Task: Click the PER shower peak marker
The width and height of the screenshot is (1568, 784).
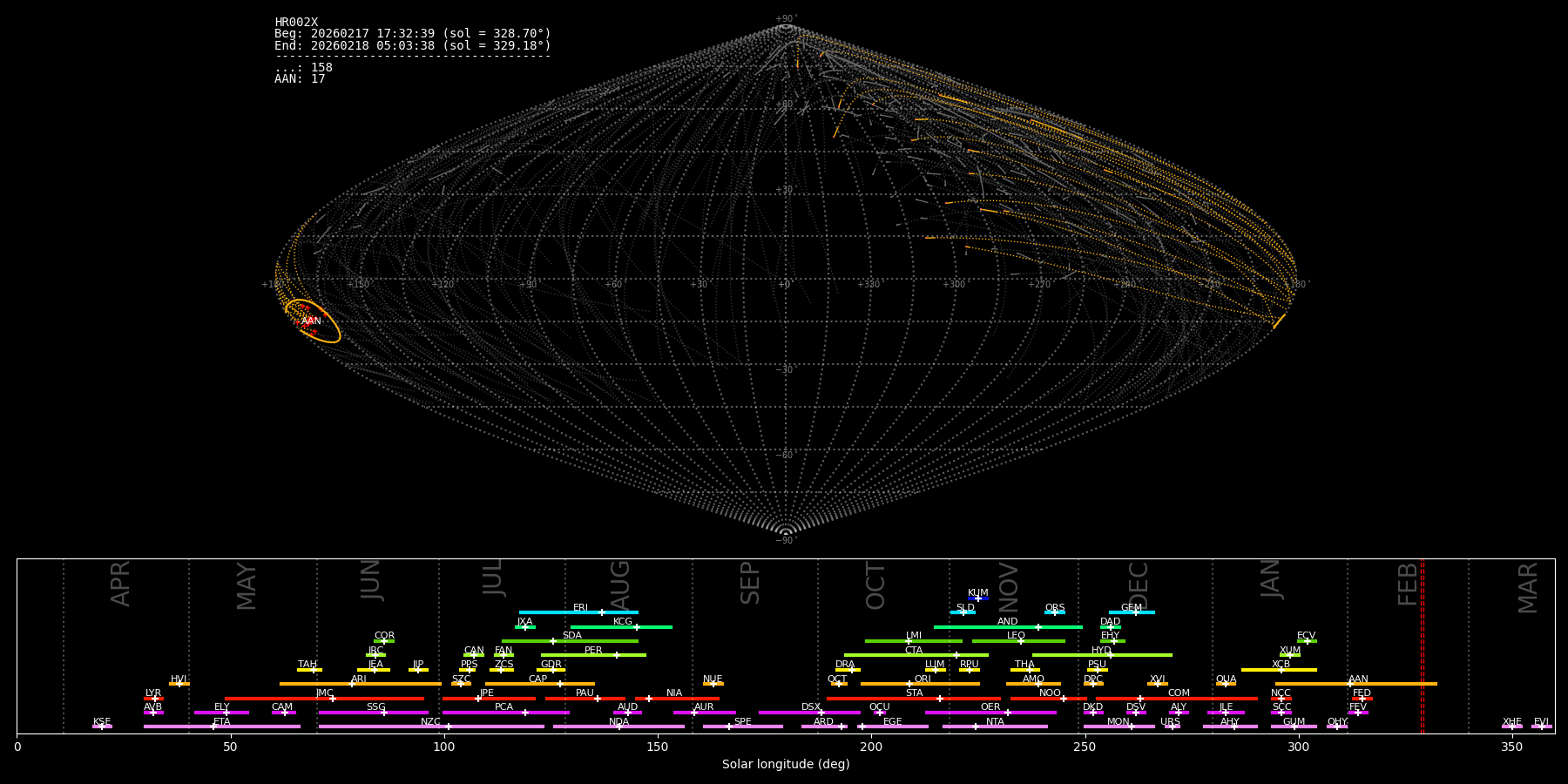Action: [616, 655]
